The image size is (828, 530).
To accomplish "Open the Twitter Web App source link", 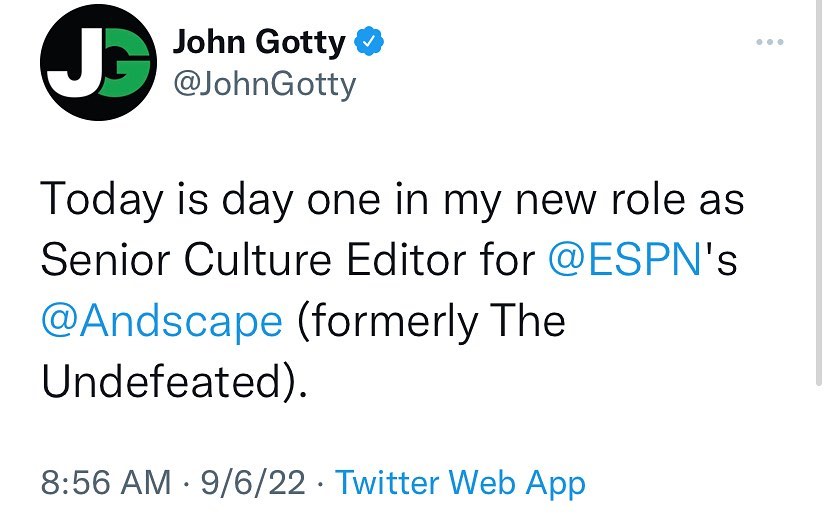I will pyautogui.click(x=460, y=482).
